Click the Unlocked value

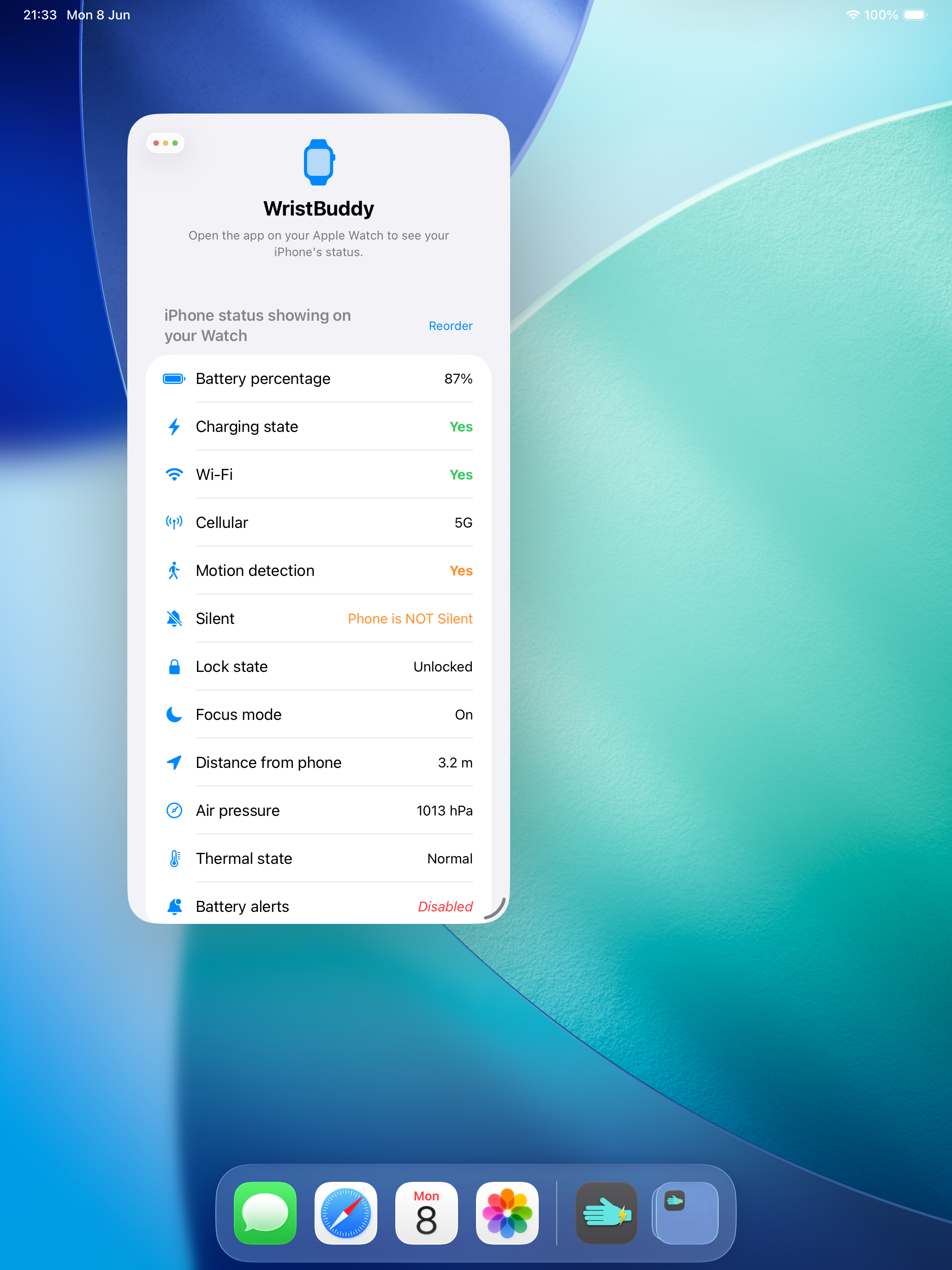[443, 666]
